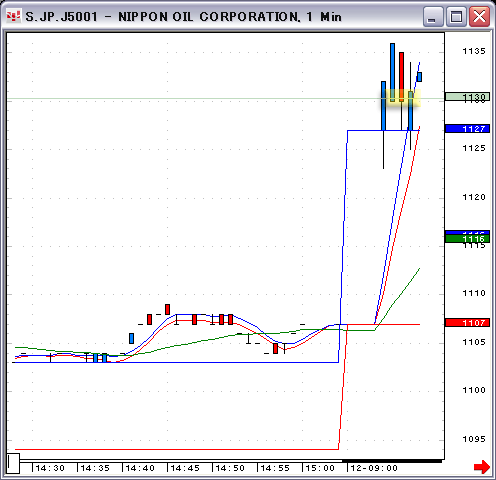
Task: Select the 14:30 time axis label
Action: click(x=50, y=468)
